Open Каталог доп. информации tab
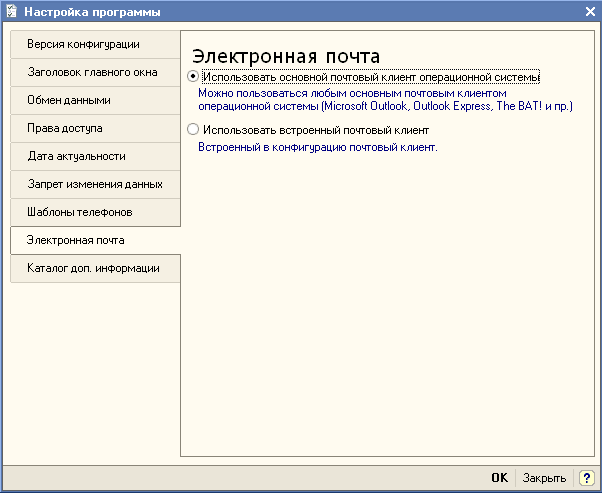The width and height of the screenshot is (602, 493). [x=95, y=269]
